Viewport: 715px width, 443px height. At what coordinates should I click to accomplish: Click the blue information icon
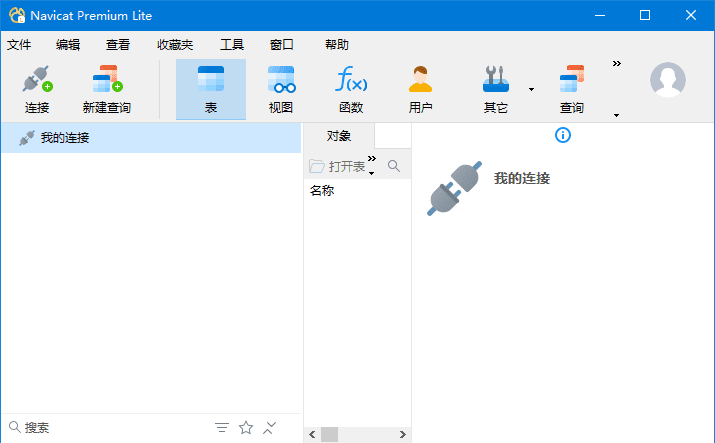tap(563, 135)
